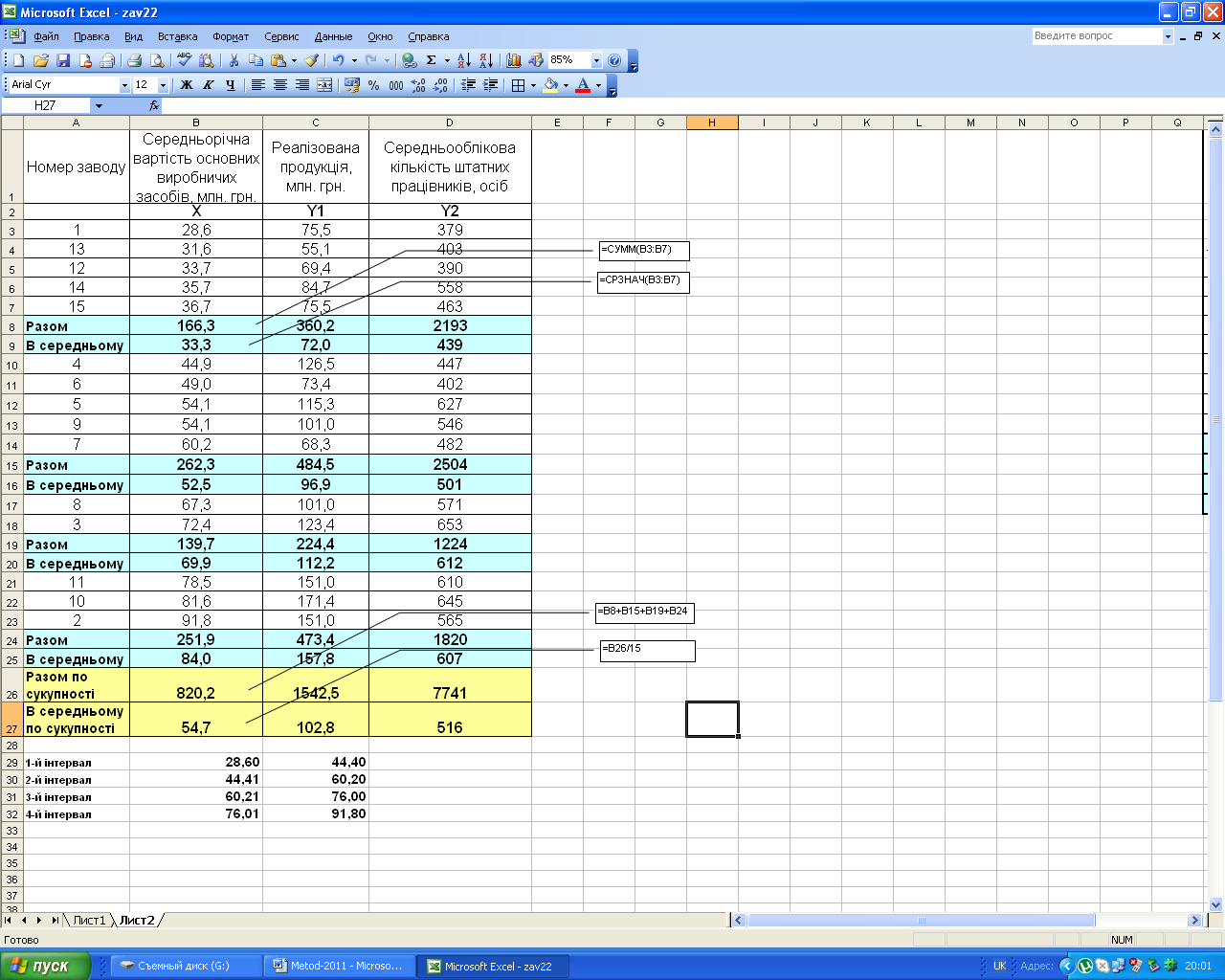Align cell text left
Image resolution: width=1225 pixels, height=980 pixels.
point(257,85)
